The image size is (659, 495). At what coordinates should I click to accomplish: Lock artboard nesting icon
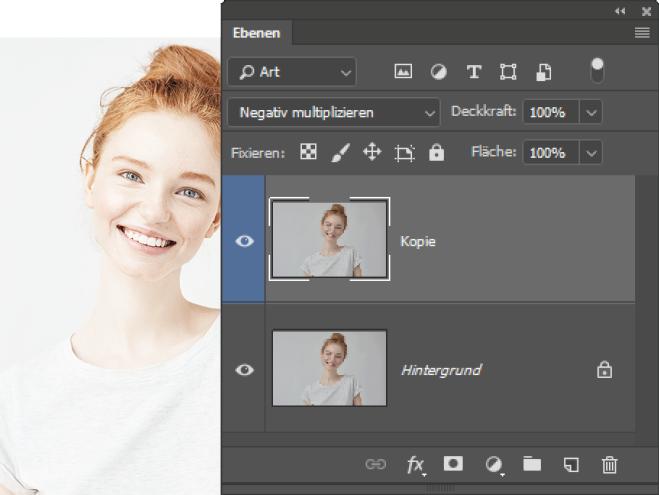tap(405, 153)
